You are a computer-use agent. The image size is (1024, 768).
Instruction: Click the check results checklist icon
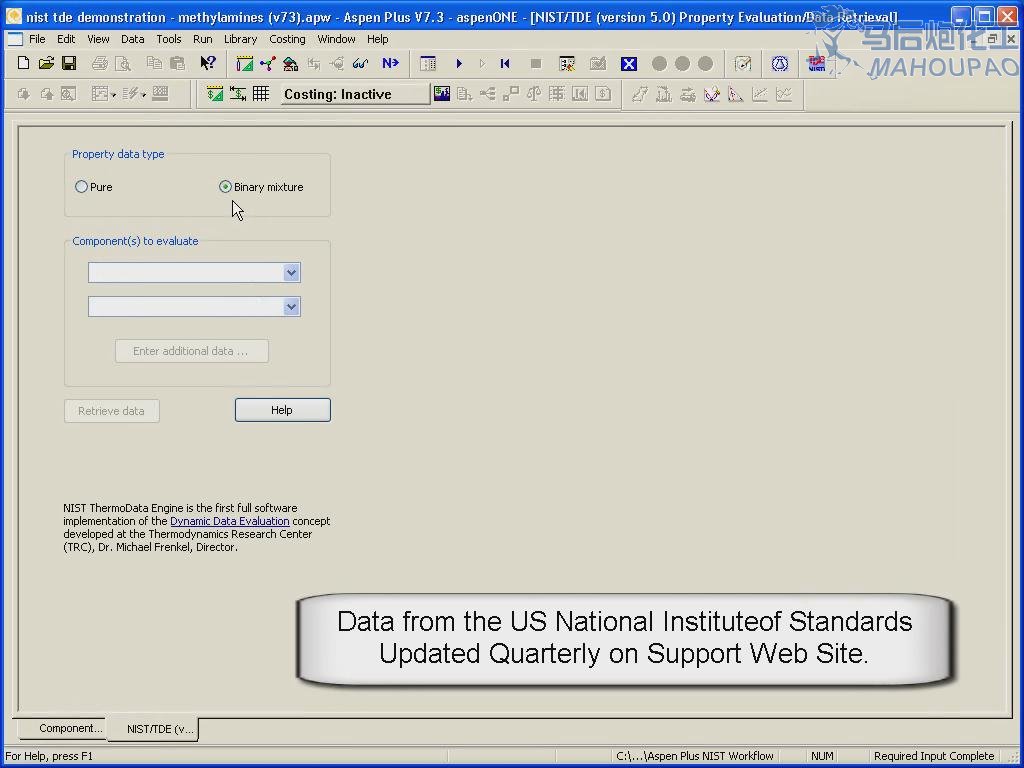567,63
